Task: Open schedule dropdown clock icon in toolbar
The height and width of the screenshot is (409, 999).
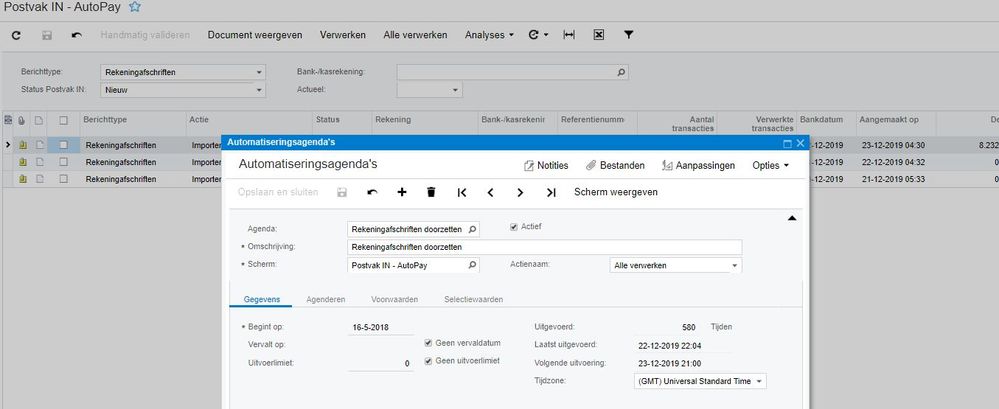Action: [538, 35]
